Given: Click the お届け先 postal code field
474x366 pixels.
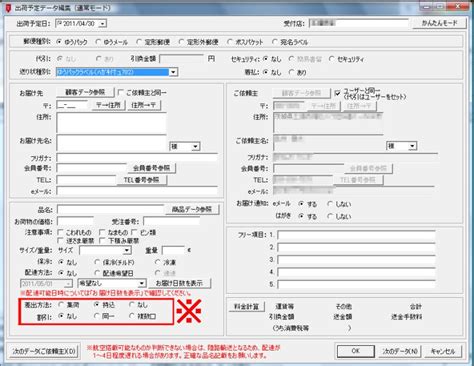Looking at the screenshot, I should (72, 105).
